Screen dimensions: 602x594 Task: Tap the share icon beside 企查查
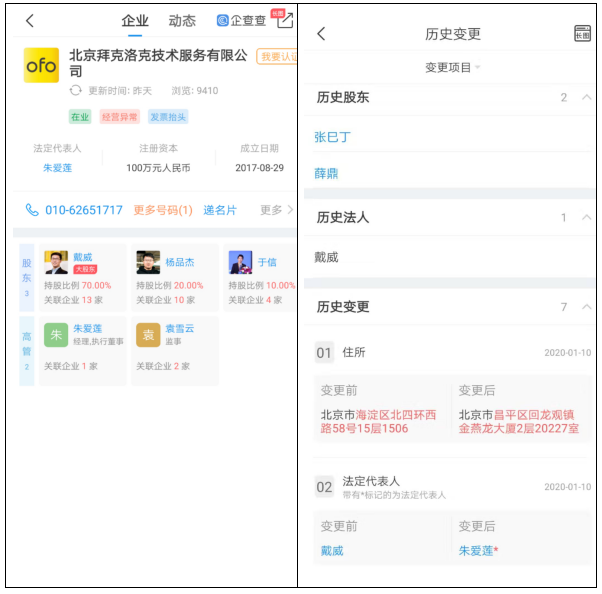(285, 20)
